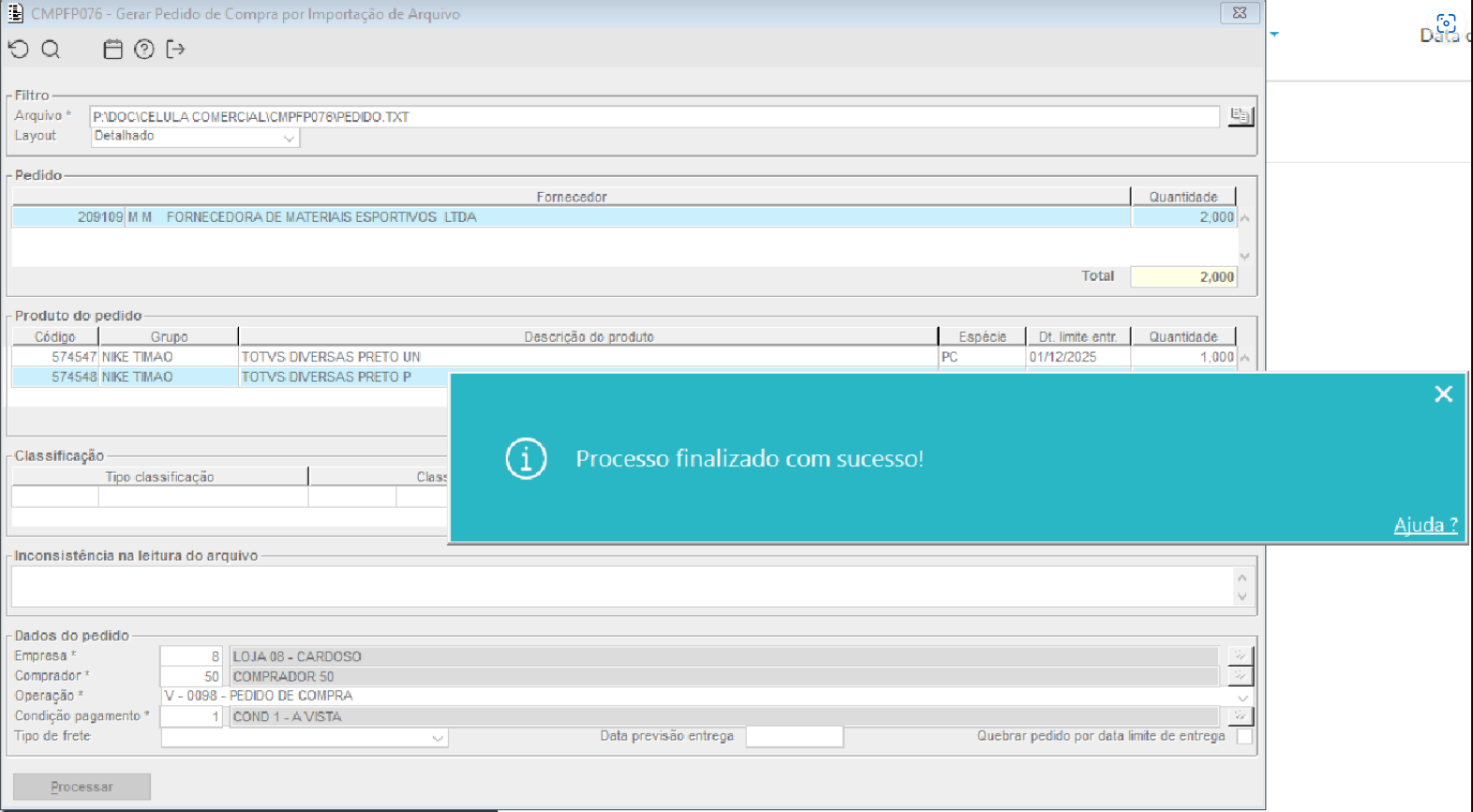Screen dimensions: 1473x812
Task: Click TOTVS DIVERSAS PRETO UN description cell
Action: 588,357
